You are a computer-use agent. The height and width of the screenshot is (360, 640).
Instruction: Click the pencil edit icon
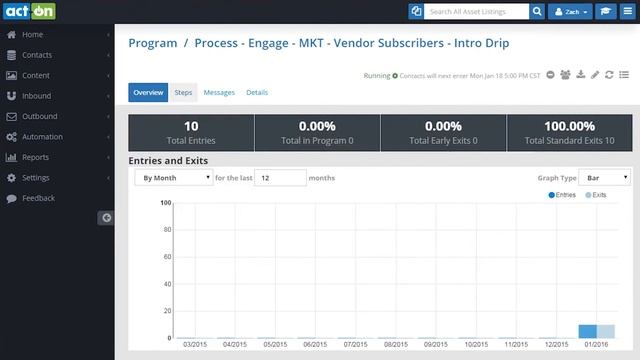click(x=595, y=75)
